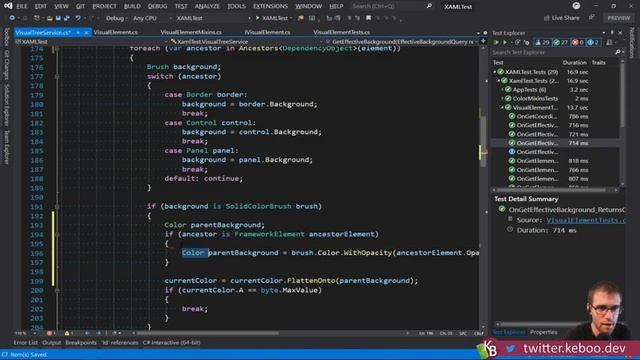
Task: Select the OnGetEffectiv... test with 716 ms
Action: pyautogui.click(x=555, y=125)
